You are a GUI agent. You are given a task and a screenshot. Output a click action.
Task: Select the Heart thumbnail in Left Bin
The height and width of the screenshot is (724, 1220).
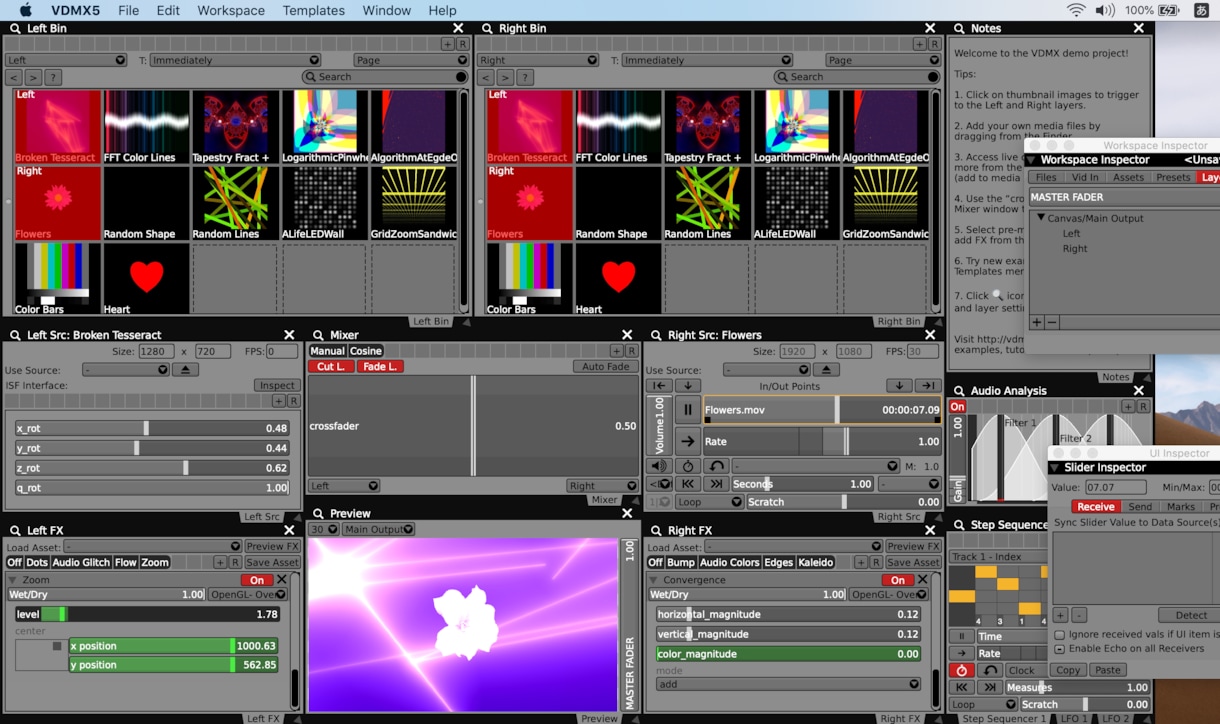click(x=146, y=279)
